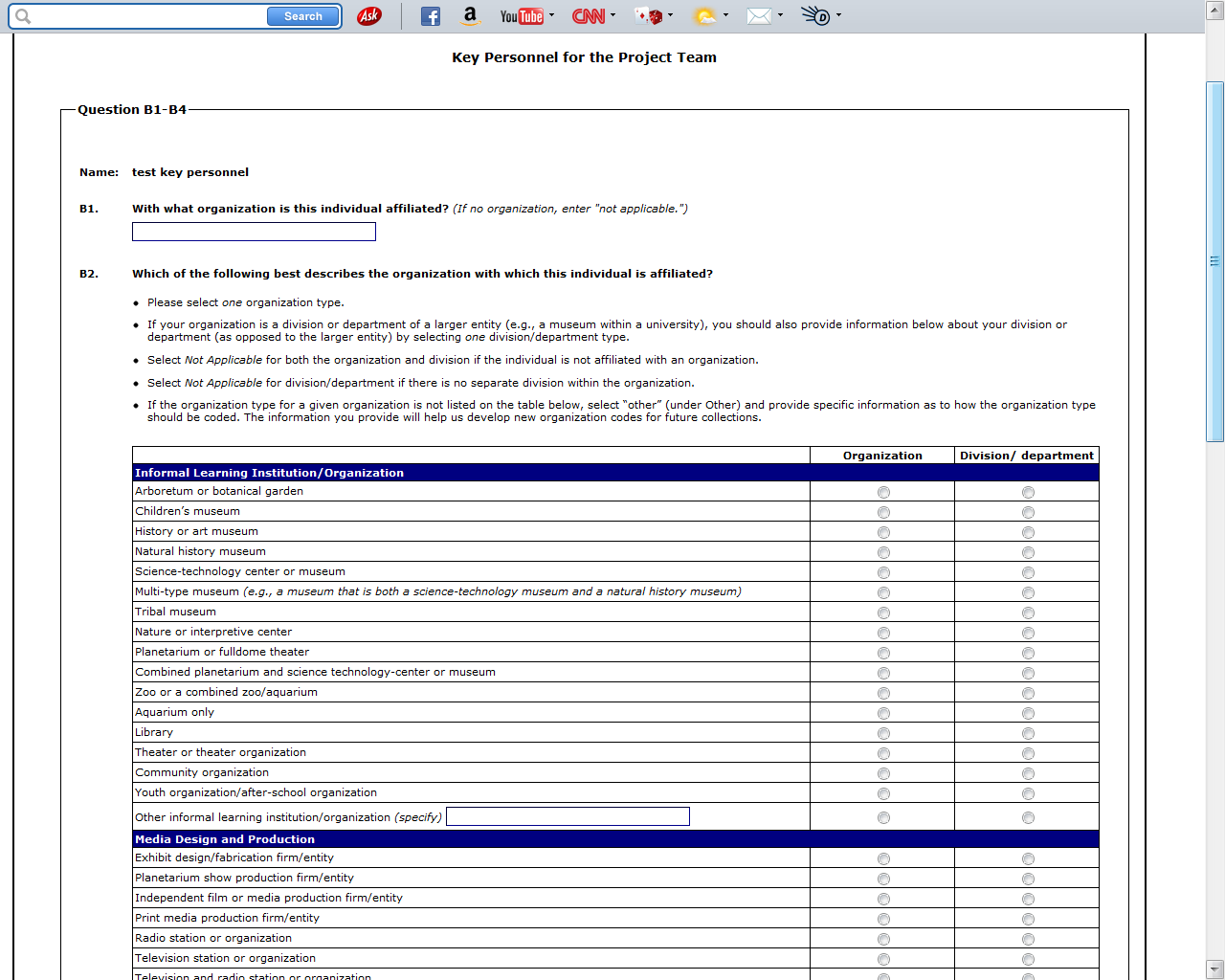Select Organization for History or art museum
The width and height of the screenshot is (1225, 980).
(883, 532)
